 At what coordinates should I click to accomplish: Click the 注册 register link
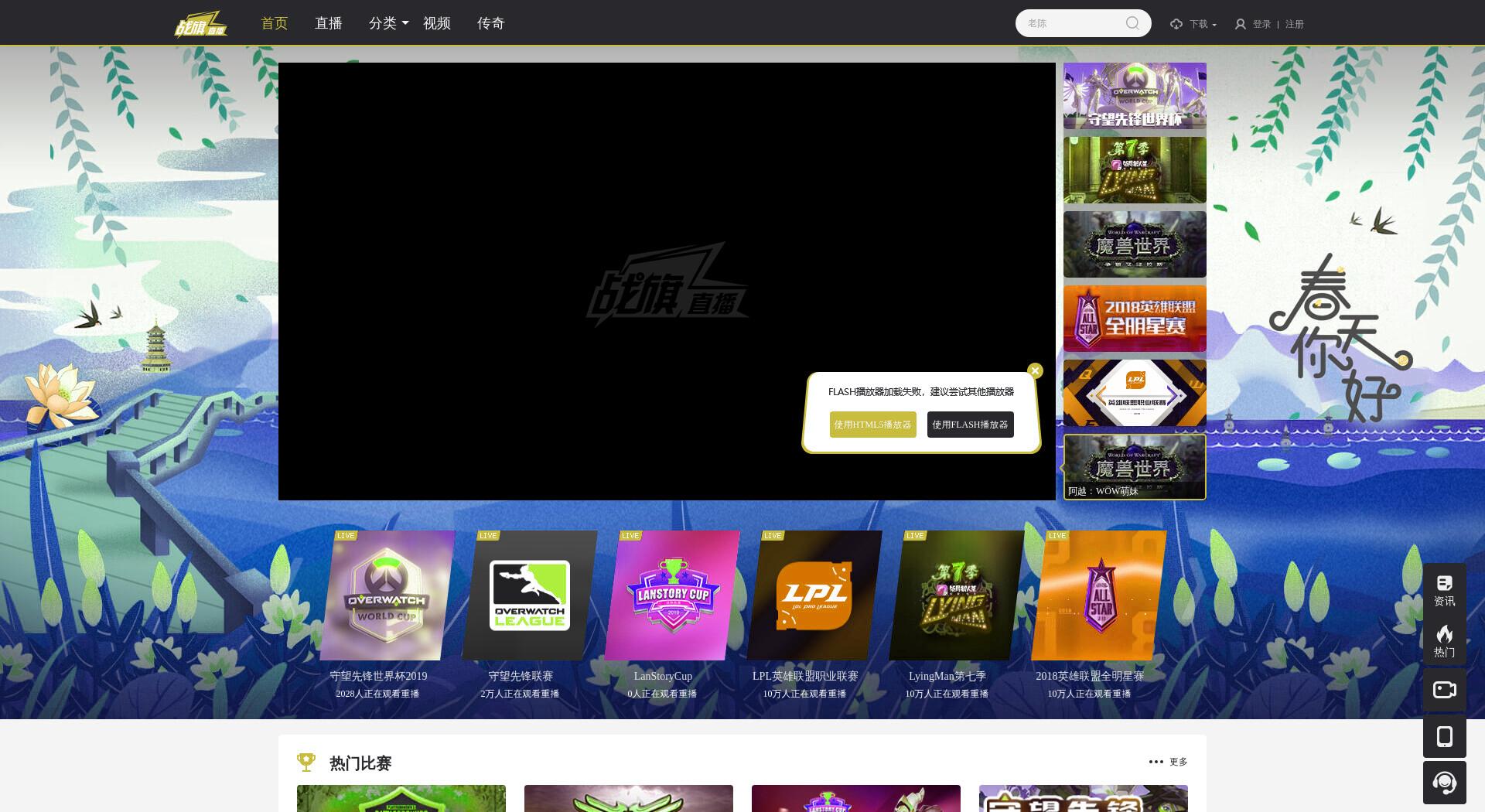(1295, 24)
